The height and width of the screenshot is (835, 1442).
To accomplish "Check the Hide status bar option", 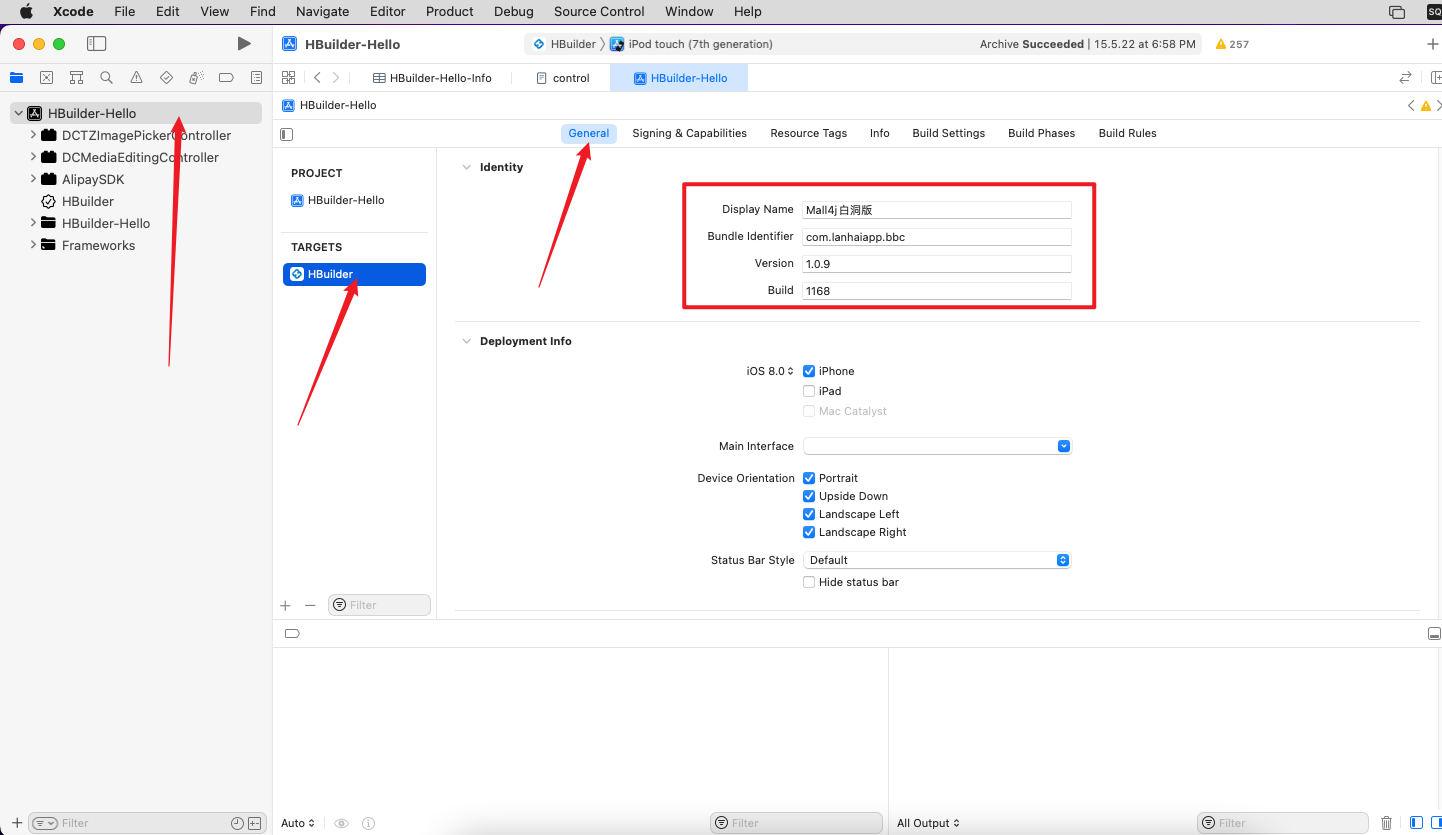I will click(x=809, y=582).
